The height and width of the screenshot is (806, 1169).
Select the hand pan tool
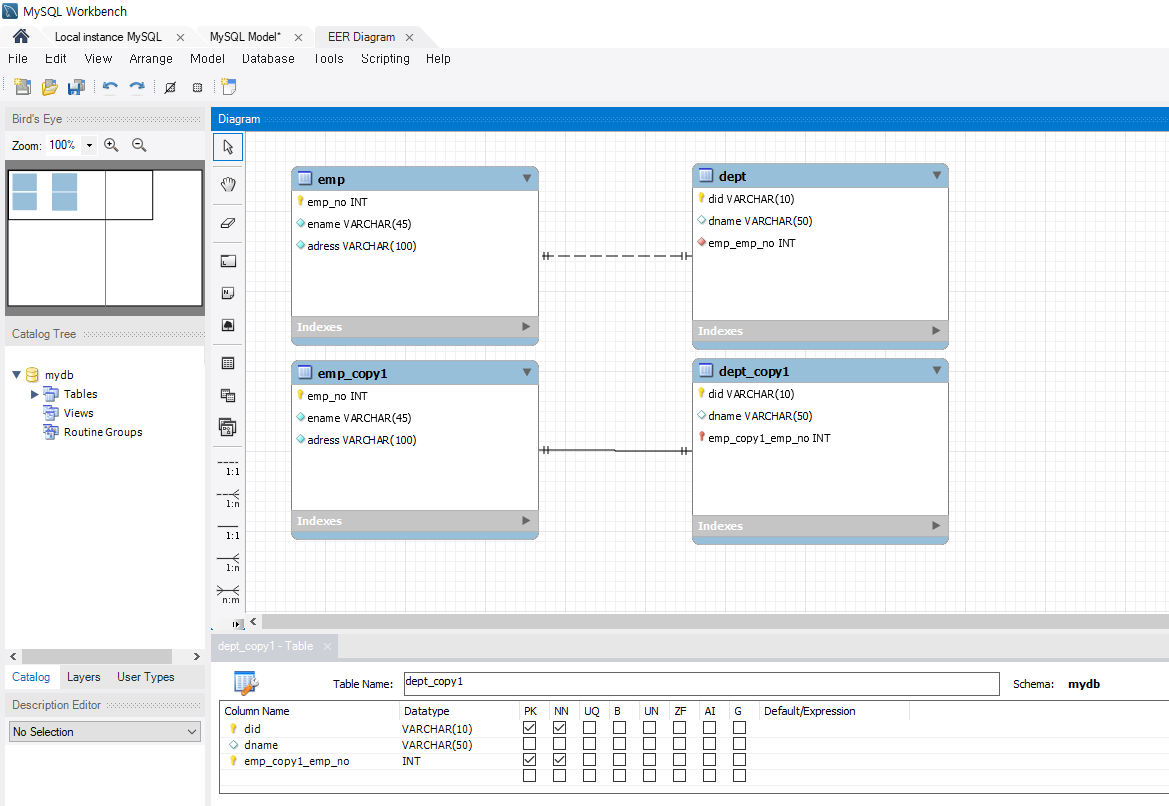click(x=228, y=184)
